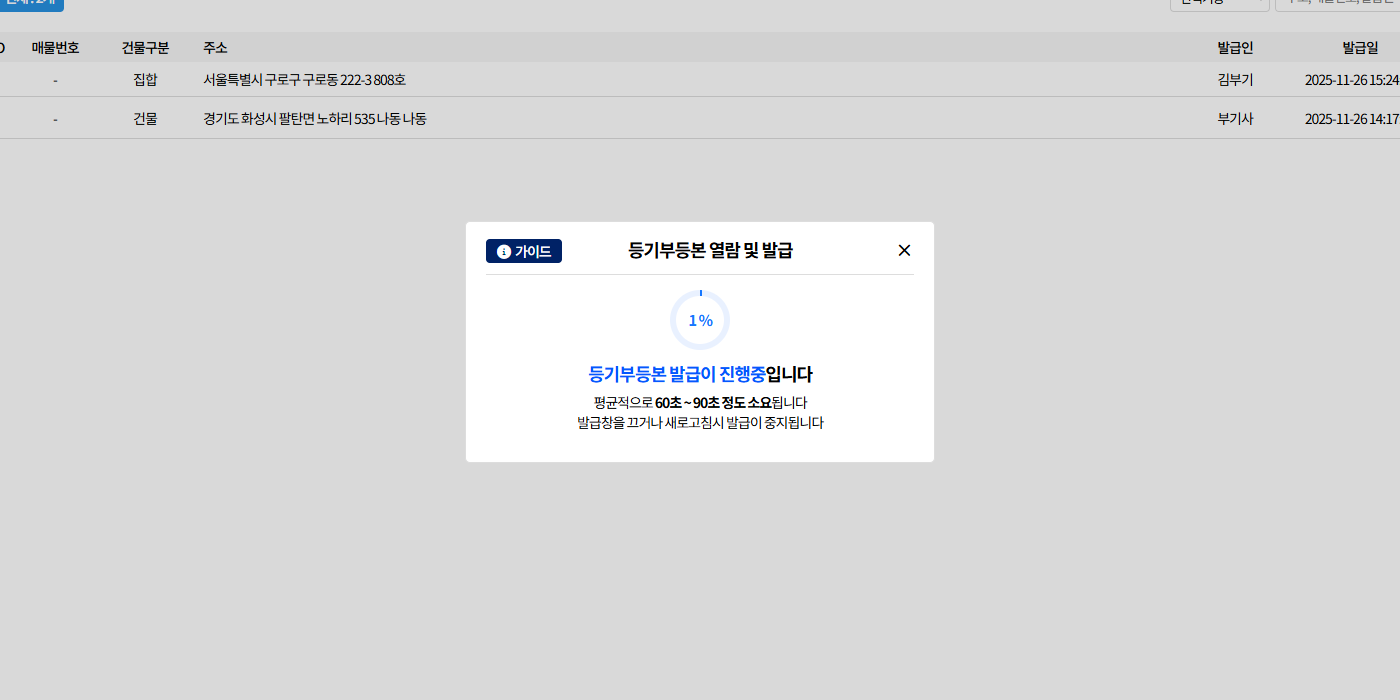This screenshot has height=700, width=1400.
Task: Click the 2025-11-26 15:24 issue date
Action: 1352,80
